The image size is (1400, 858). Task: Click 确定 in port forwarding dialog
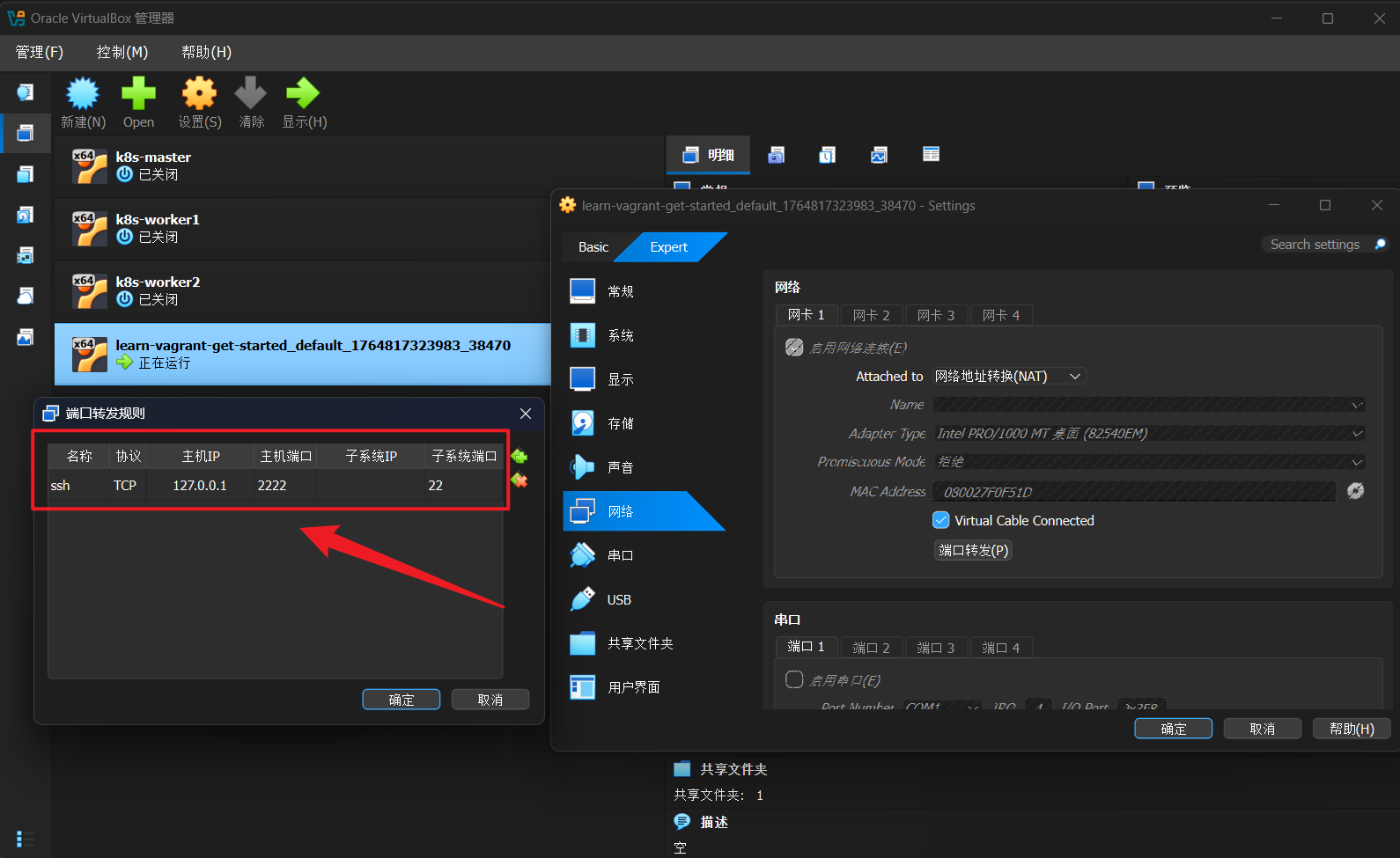pyautogui.click(x=401, y=700)
